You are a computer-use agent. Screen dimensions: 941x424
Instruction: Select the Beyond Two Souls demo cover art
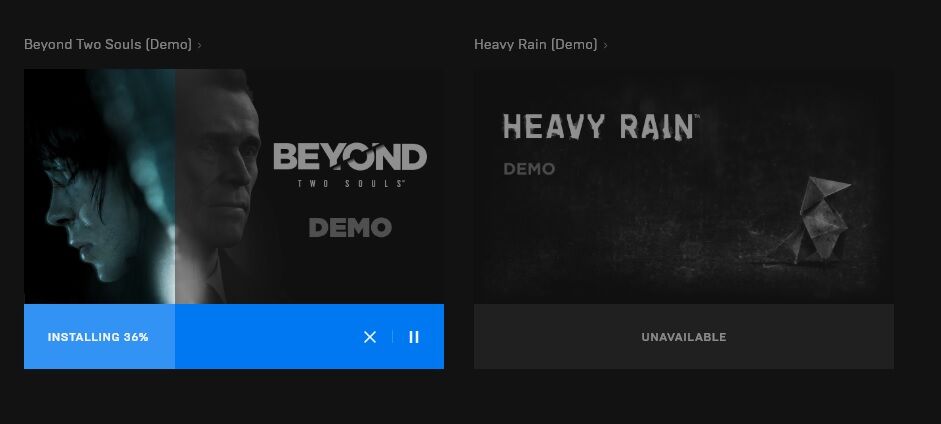(x=234, y=187)
